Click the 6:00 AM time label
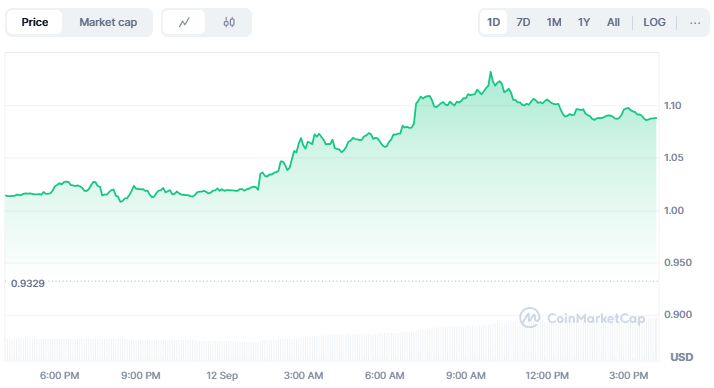Image resolution: width=714 pixels, height=388 pixels. tap(384, 376)
